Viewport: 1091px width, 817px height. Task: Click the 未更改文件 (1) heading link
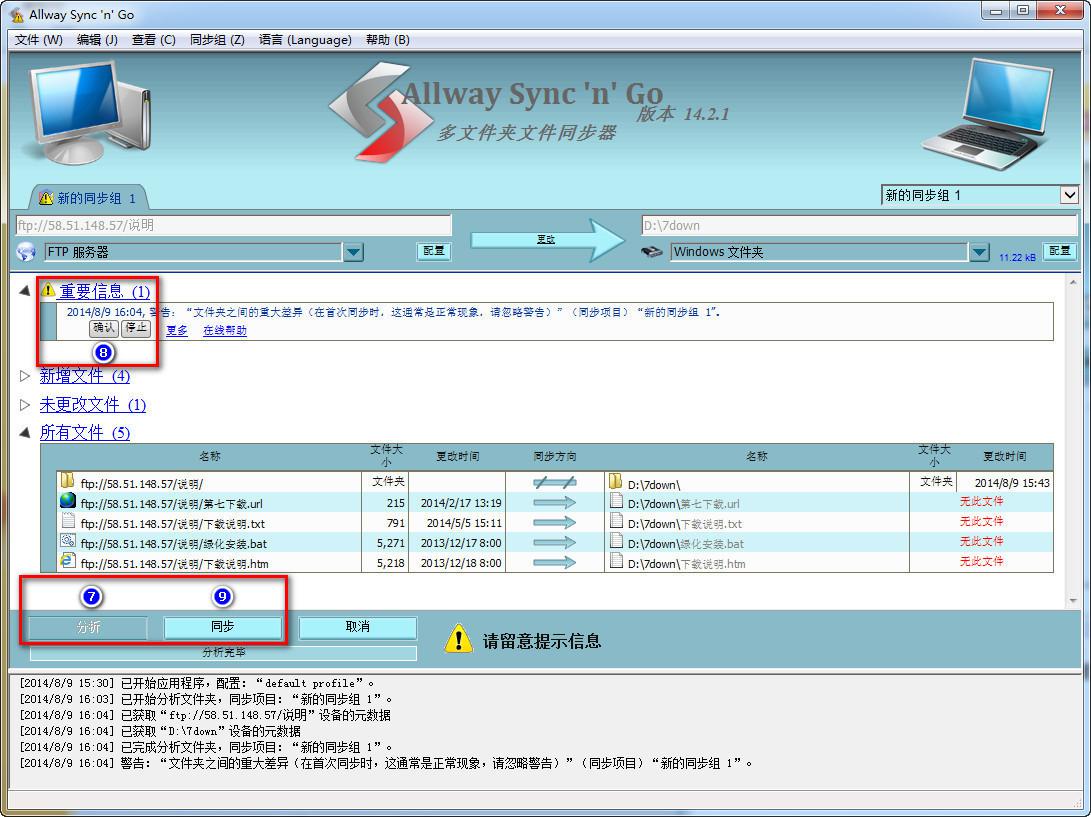93,405
